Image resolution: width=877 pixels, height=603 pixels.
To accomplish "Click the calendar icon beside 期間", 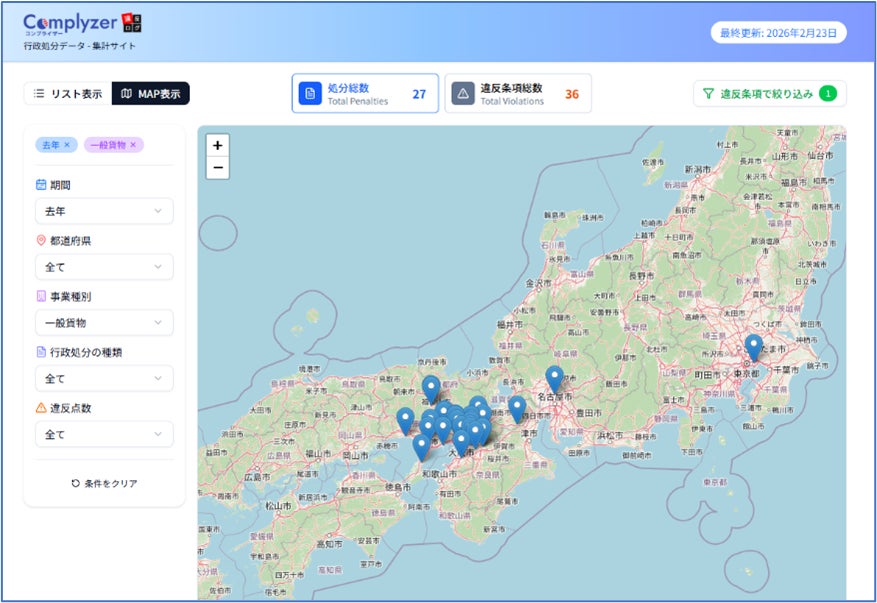I will coord(41,185).
